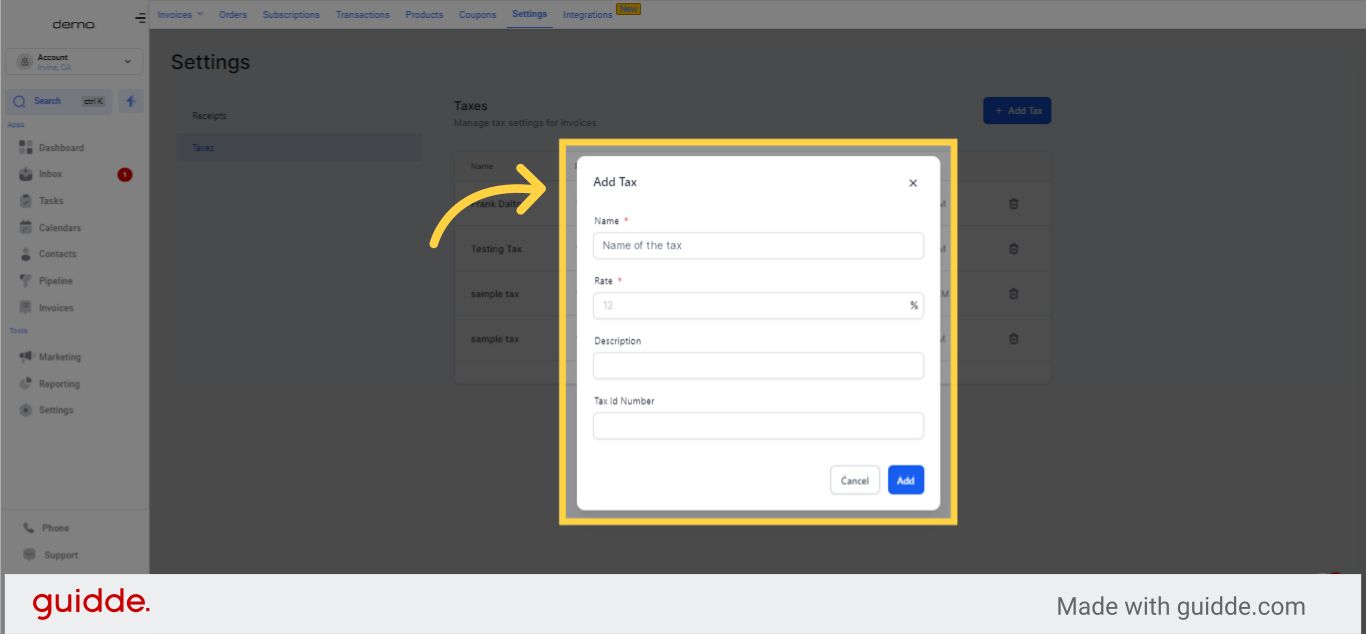Viewport: 1366px width, 634px height.
Task: Click the demo logo in the sidebar
Action: (74, 24)
